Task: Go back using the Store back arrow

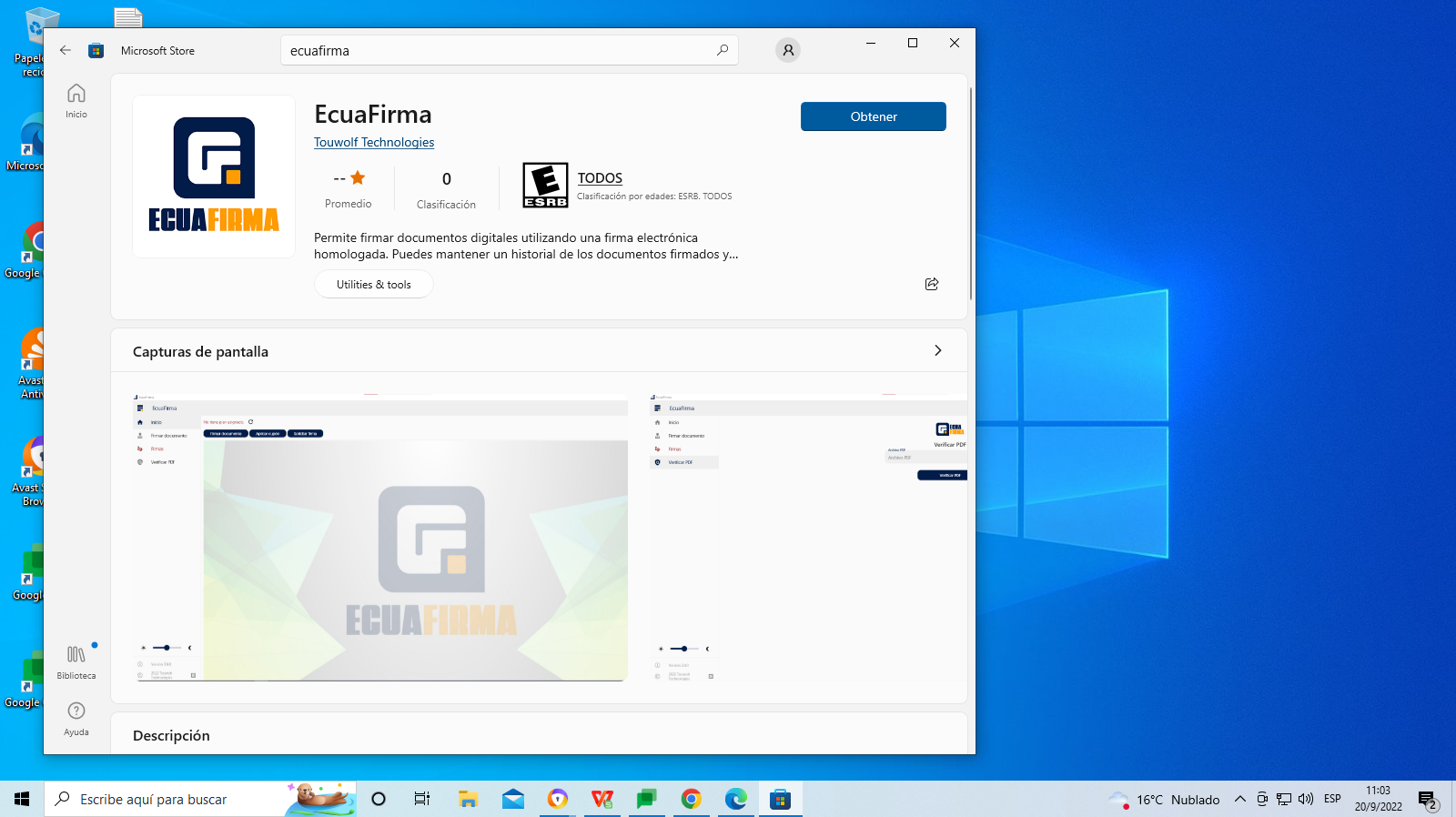Action: pyautogui.click(x=66, y=51)
